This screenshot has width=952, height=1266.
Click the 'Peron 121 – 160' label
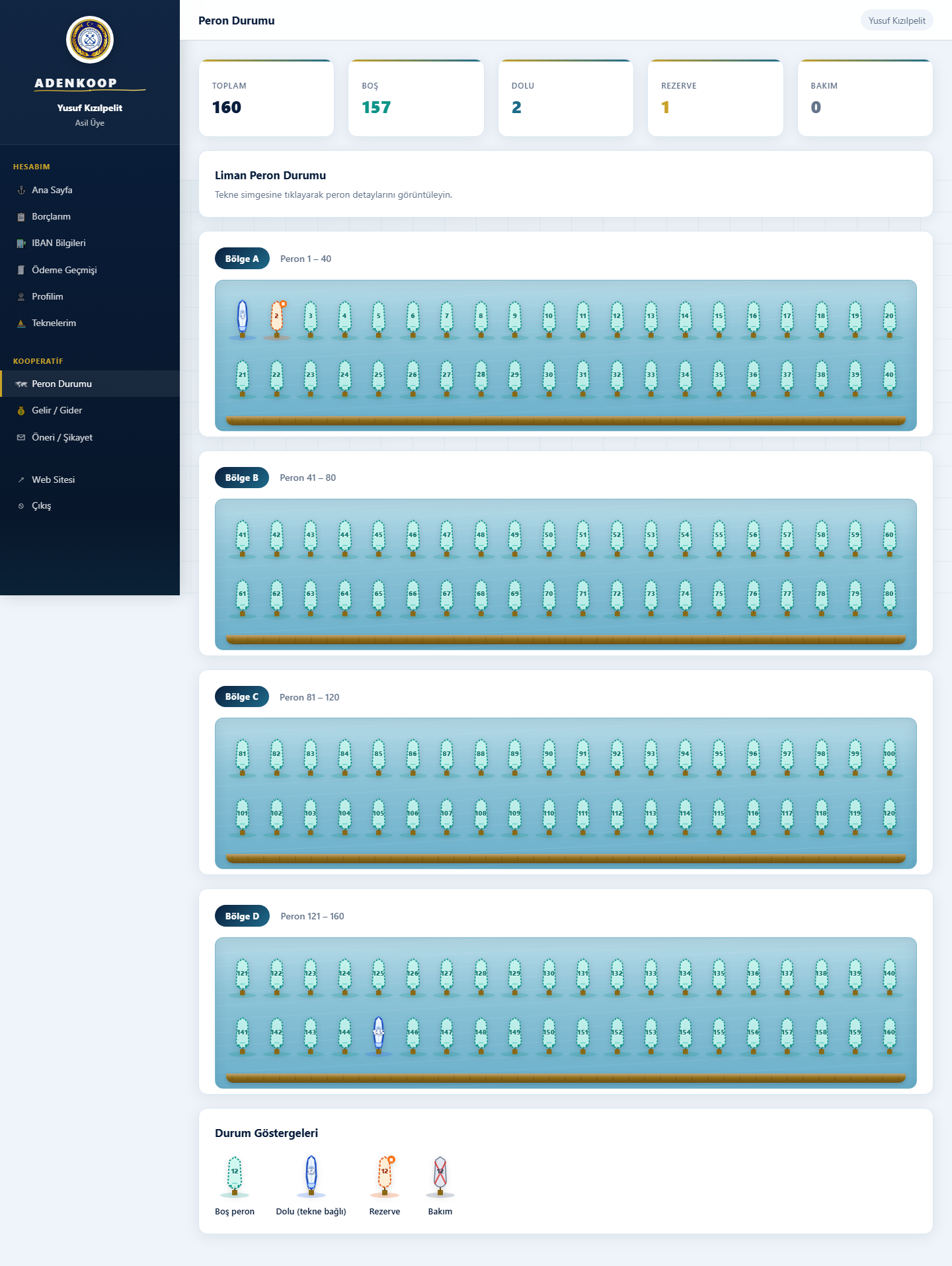(312, 916)
